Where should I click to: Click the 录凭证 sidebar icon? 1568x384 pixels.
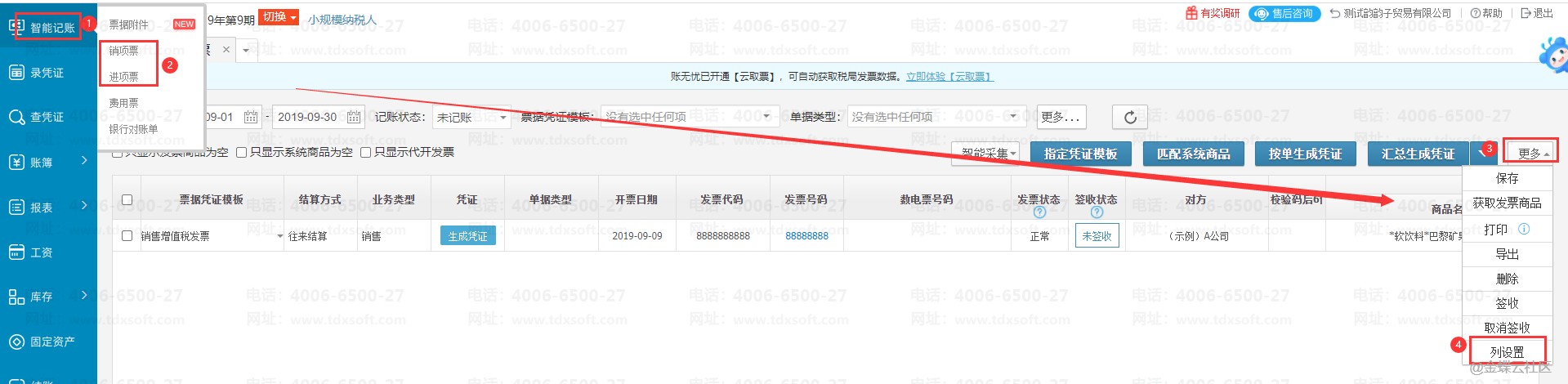16,73
